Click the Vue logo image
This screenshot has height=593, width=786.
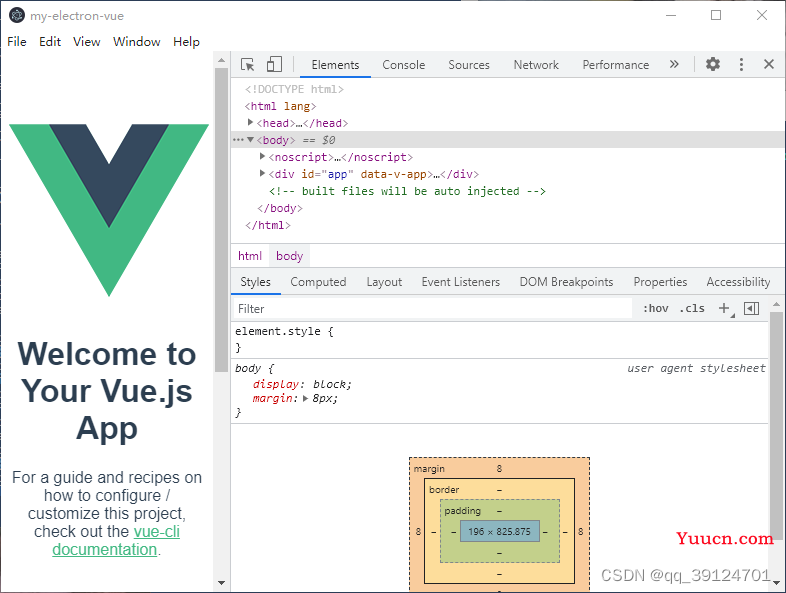click(x=109, y=210)
